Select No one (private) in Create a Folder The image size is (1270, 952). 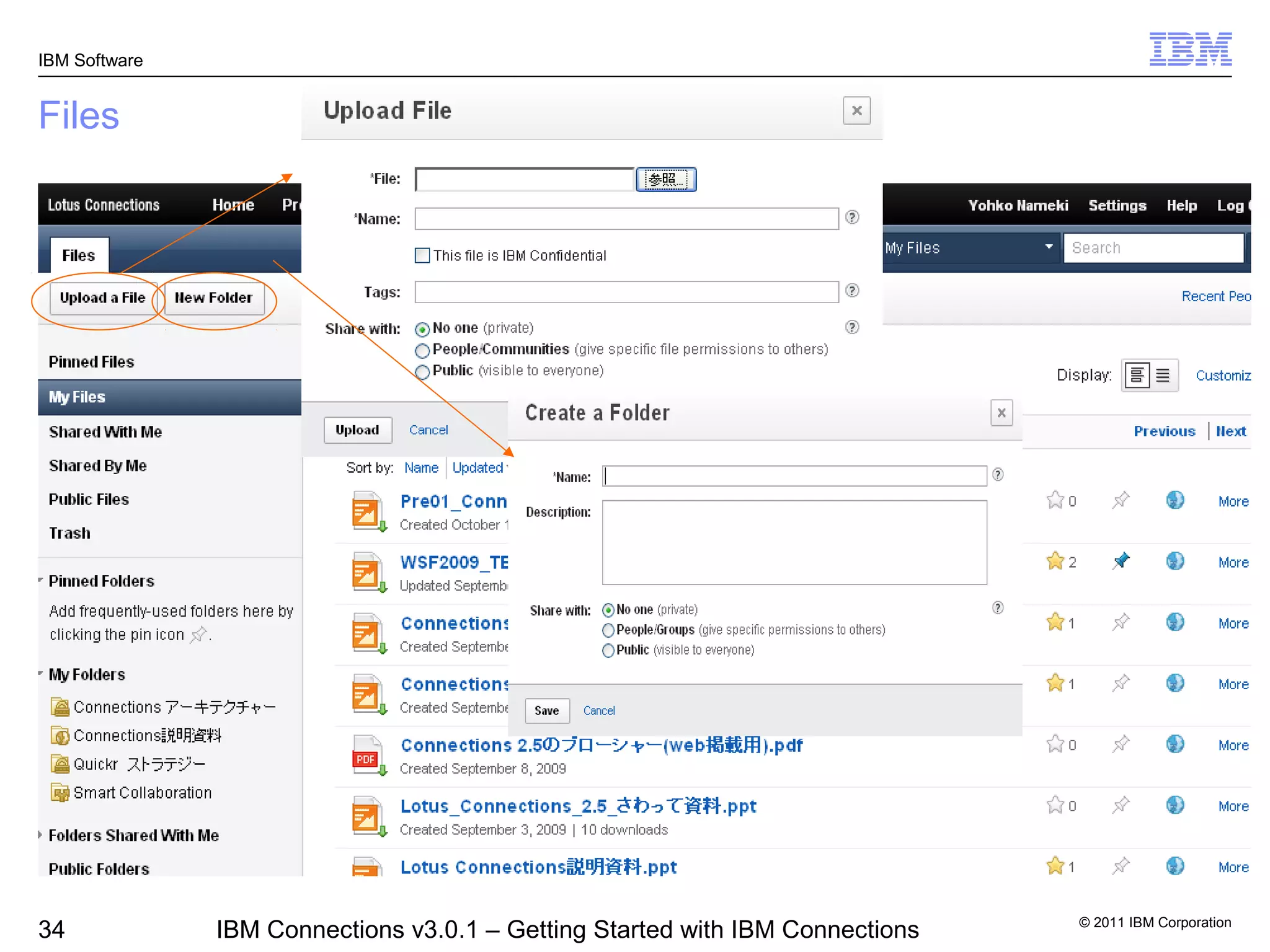point(608,610)
